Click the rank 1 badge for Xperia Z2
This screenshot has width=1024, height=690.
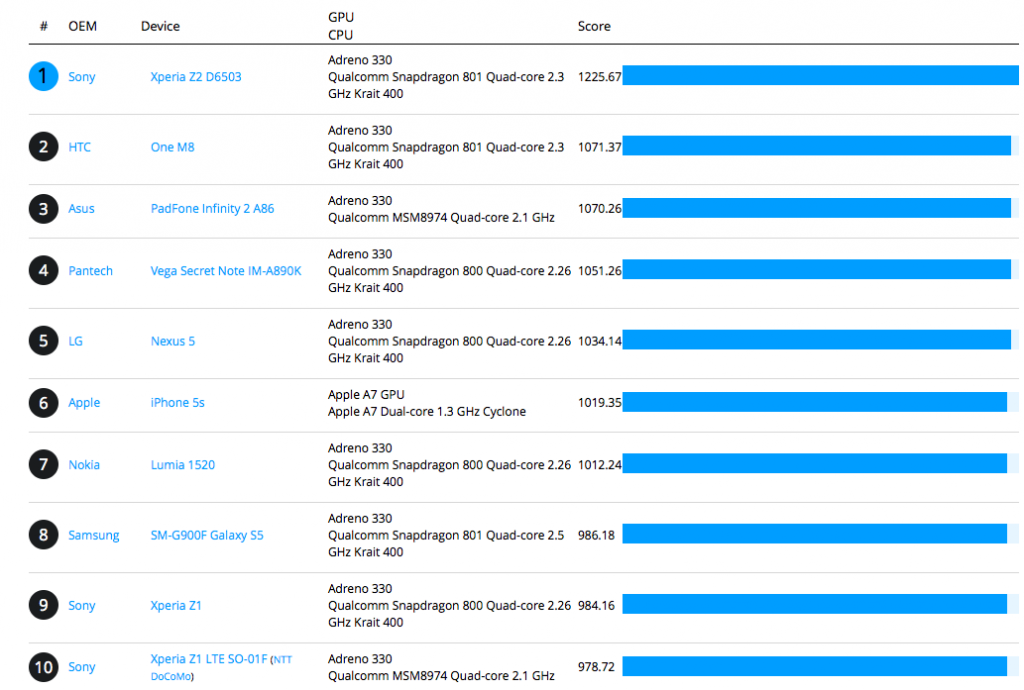pos(43,76)
